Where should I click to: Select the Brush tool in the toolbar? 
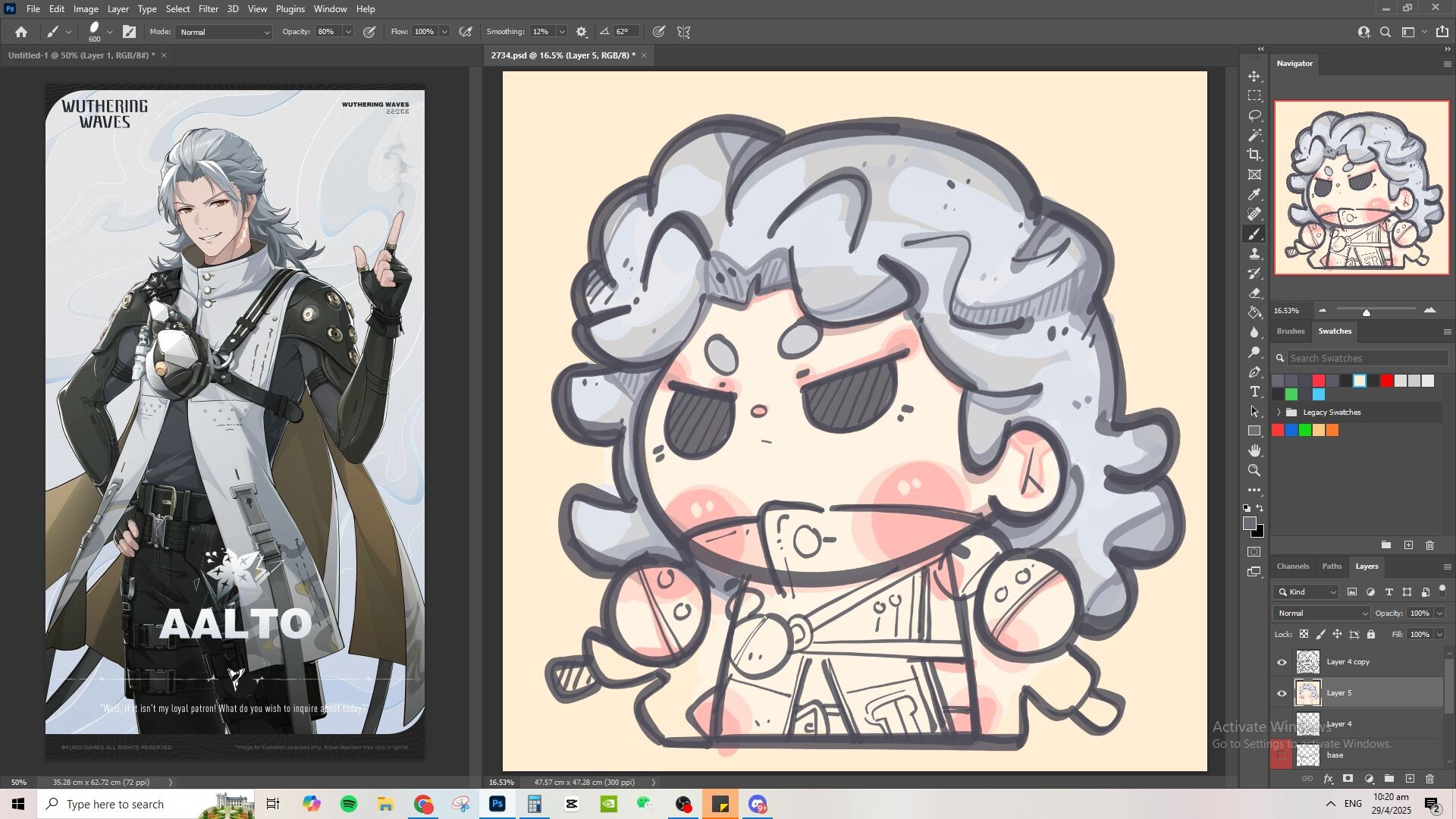point(1254,234)
